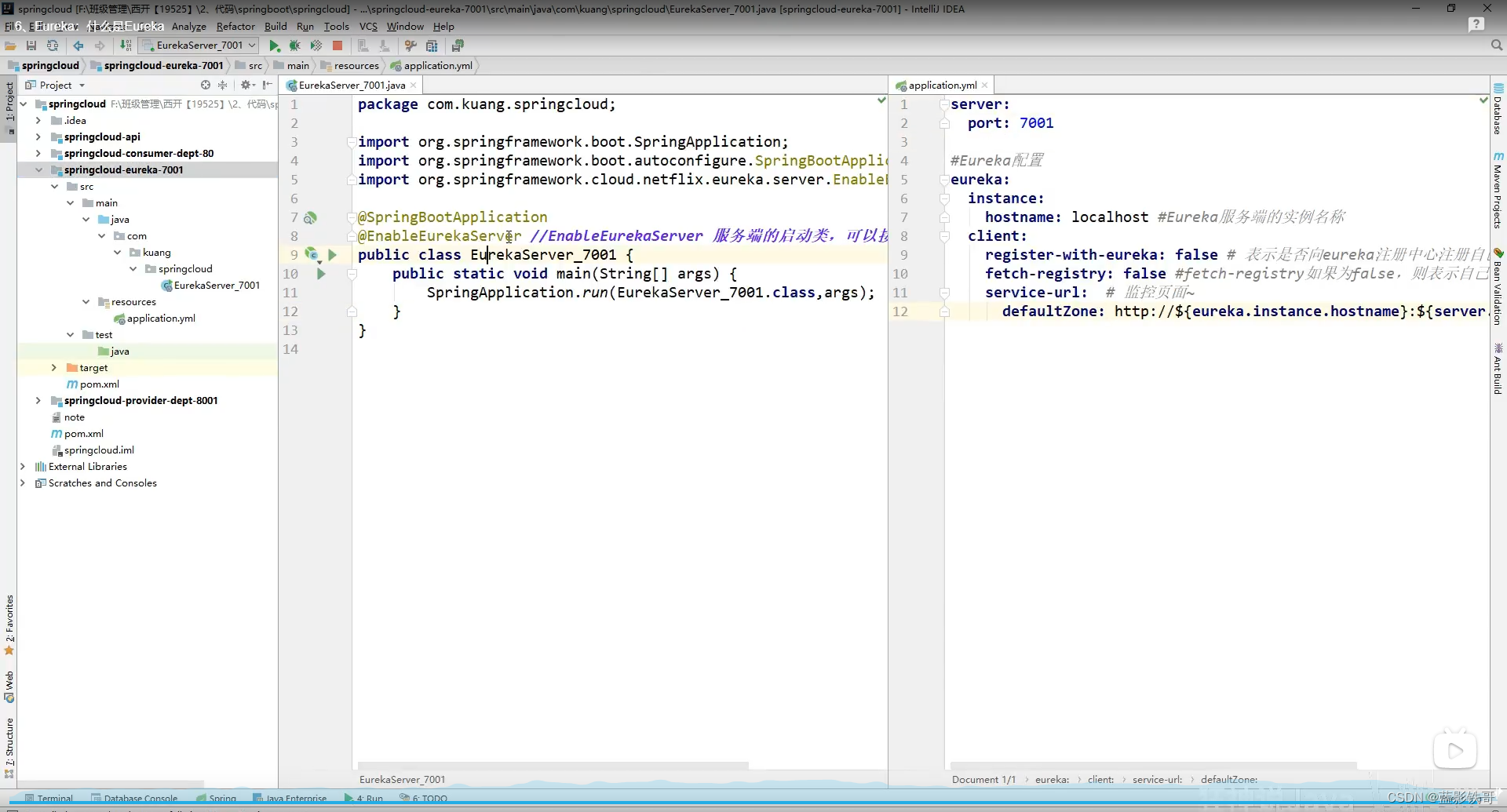Click the run gutter arrow on line 10
Screen dimensions: 1507x812
point(321,274)
